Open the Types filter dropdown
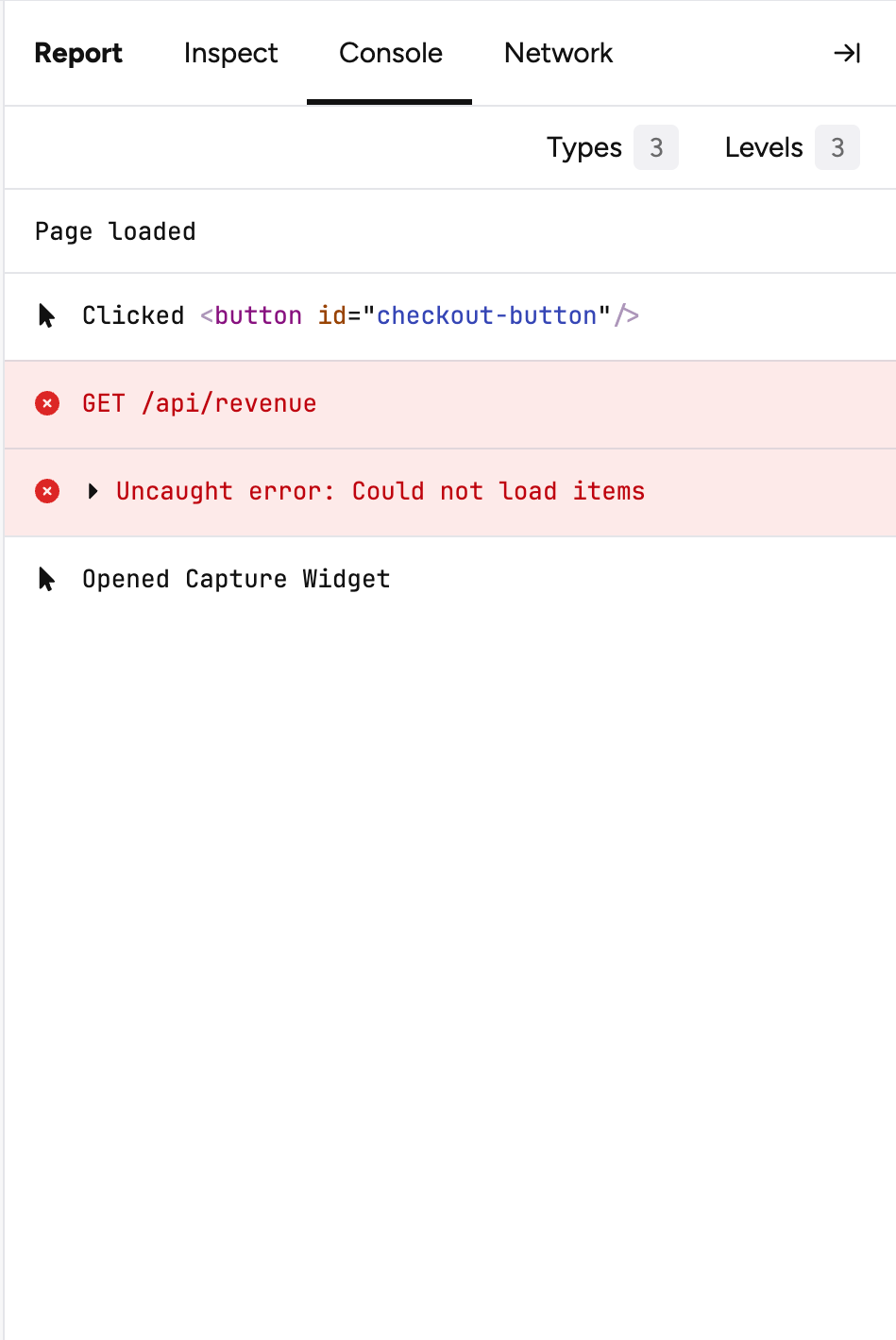The width and height of the screenshot is (896, 1340). point(584,147)
